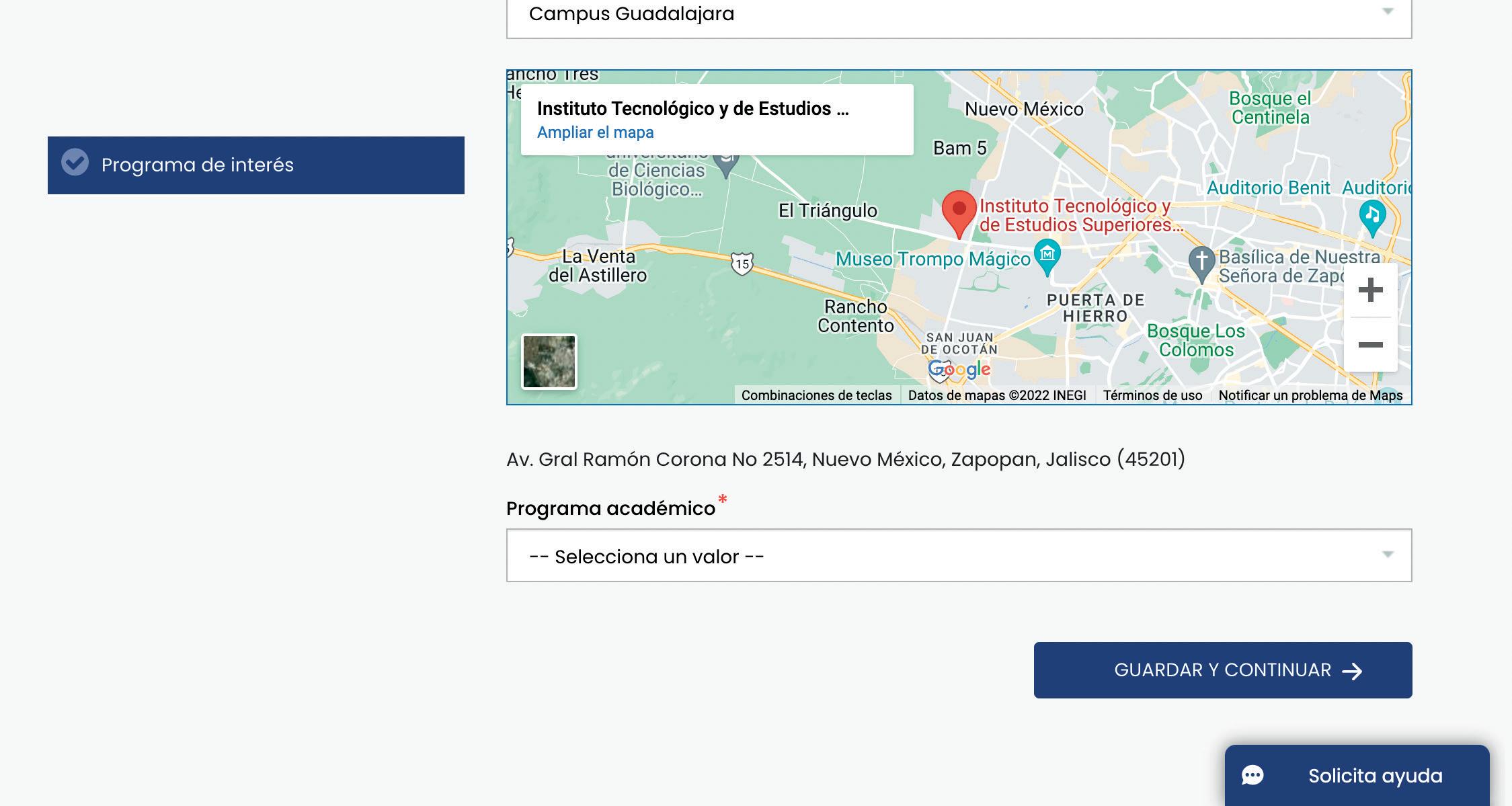Click the Basílica church cross marker
This screenshot has width=1512, height=806.
click(x=1201, y=261)
